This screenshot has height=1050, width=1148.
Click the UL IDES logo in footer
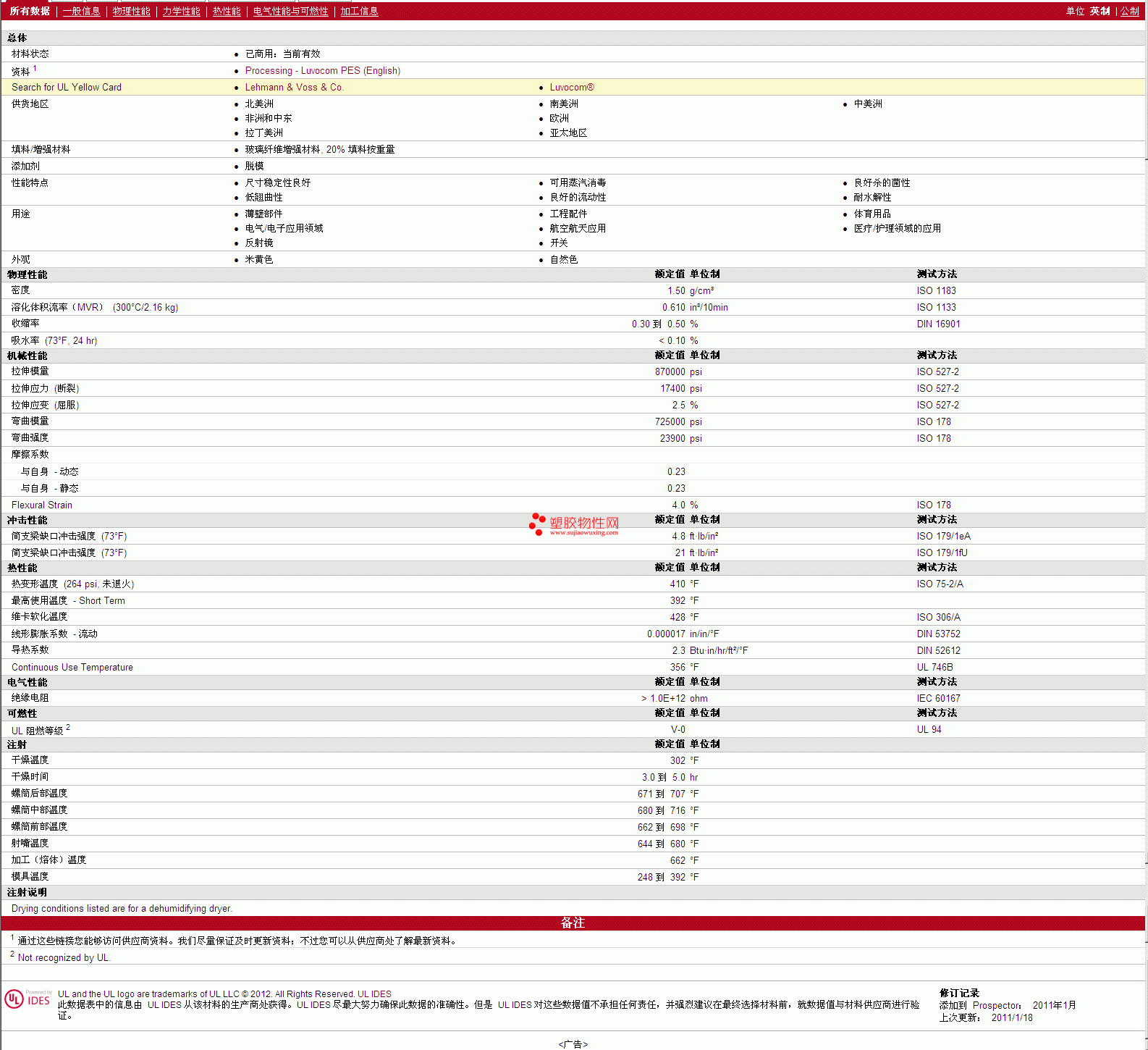coord(28,999)
